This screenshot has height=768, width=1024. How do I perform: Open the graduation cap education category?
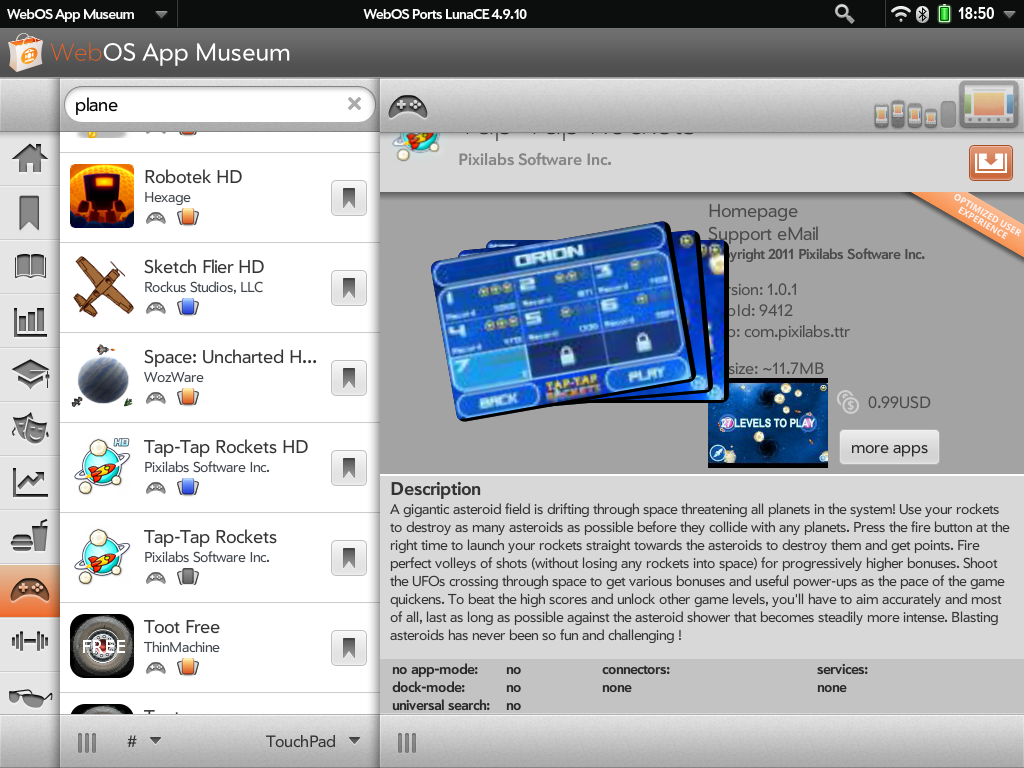click(29, 375)
